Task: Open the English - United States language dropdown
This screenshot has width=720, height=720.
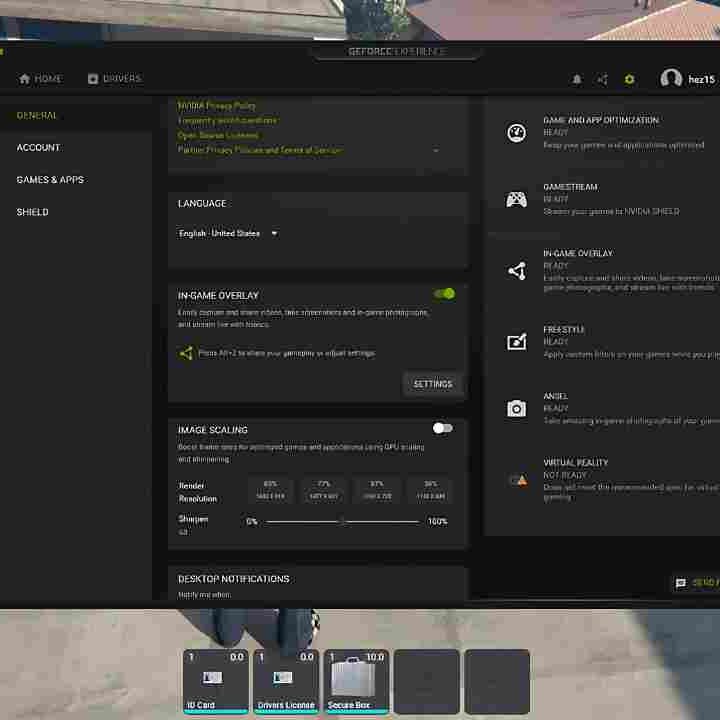Action: [228, 233]
